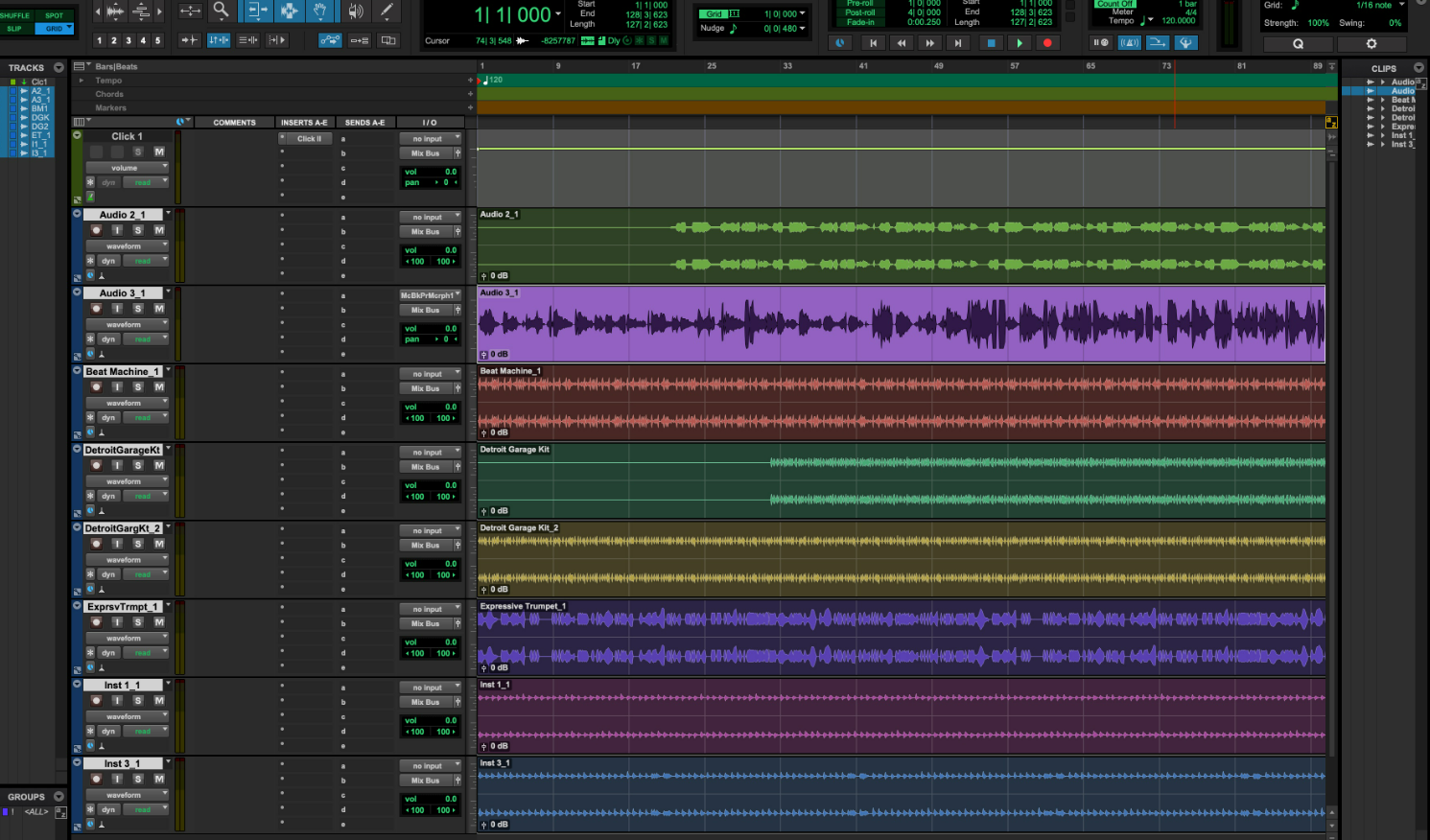Viewport: 1430px width, 840px height.
Task: Select the Selector tool
Action: (289, 11)
